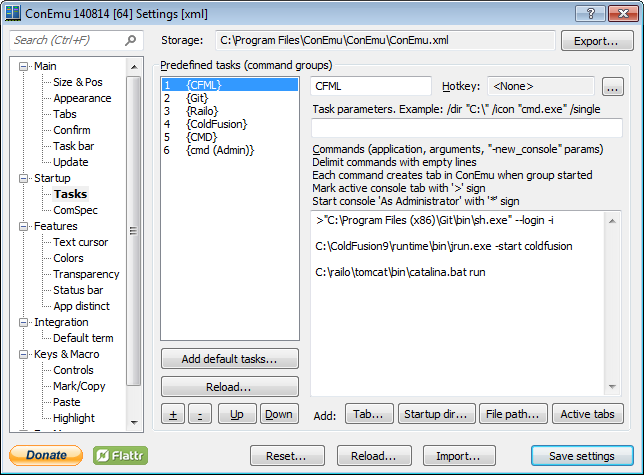This screenshot has height=475, width=644.
Task: Collapse the Startup tree node
Action: click(x=24, y=178)
